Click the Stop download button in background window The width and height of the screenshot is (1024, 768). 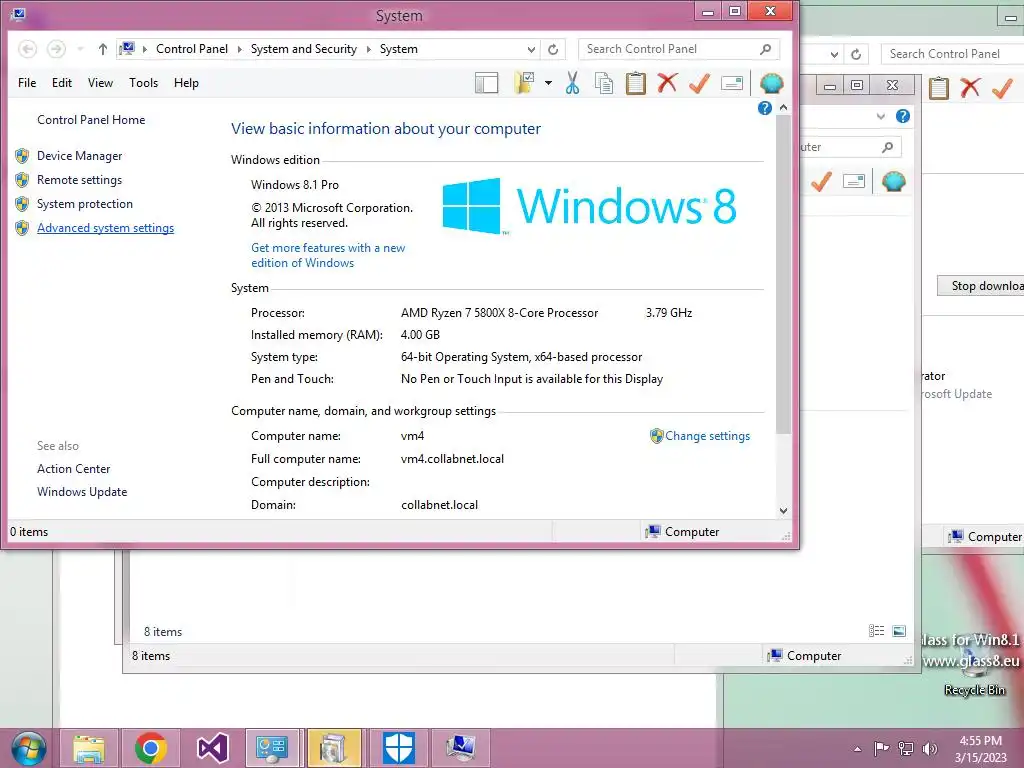coord(981,285)
